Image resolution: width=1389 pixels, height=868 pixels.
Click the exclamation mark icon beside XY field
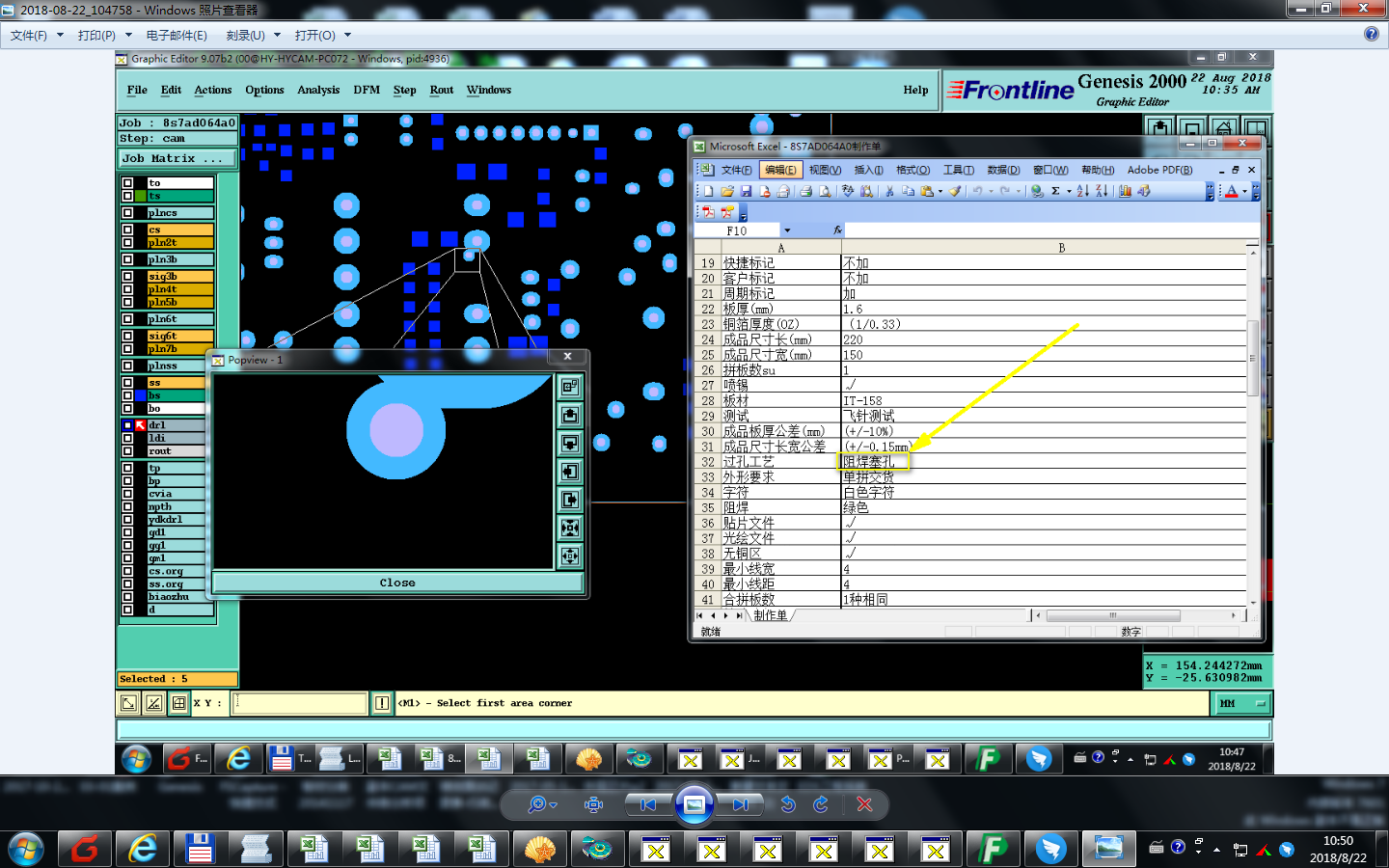[x=382, y=703]
